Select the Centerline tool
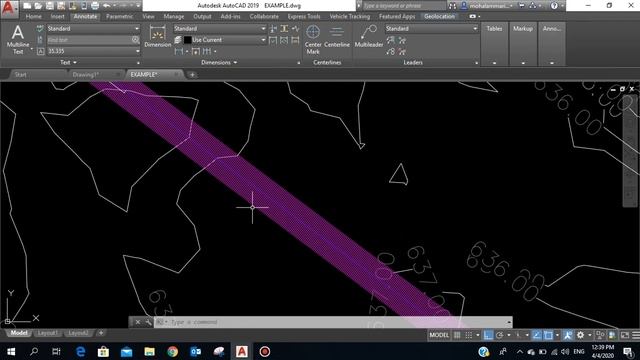This screenshot has width=640, height=360. coord(337,36)
